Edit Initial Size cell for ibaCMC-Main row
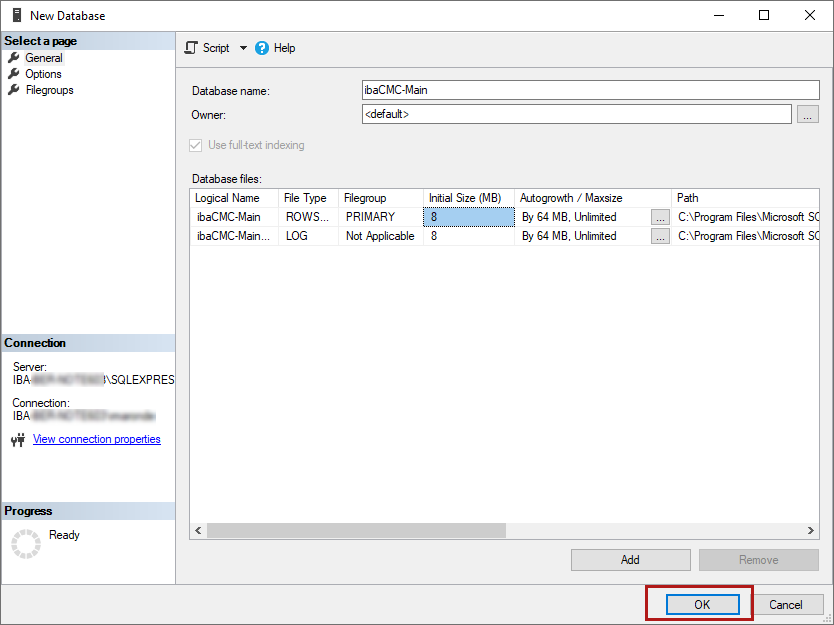Image resolution: width=834 pixels, height=625 pixels. [468, 217]
